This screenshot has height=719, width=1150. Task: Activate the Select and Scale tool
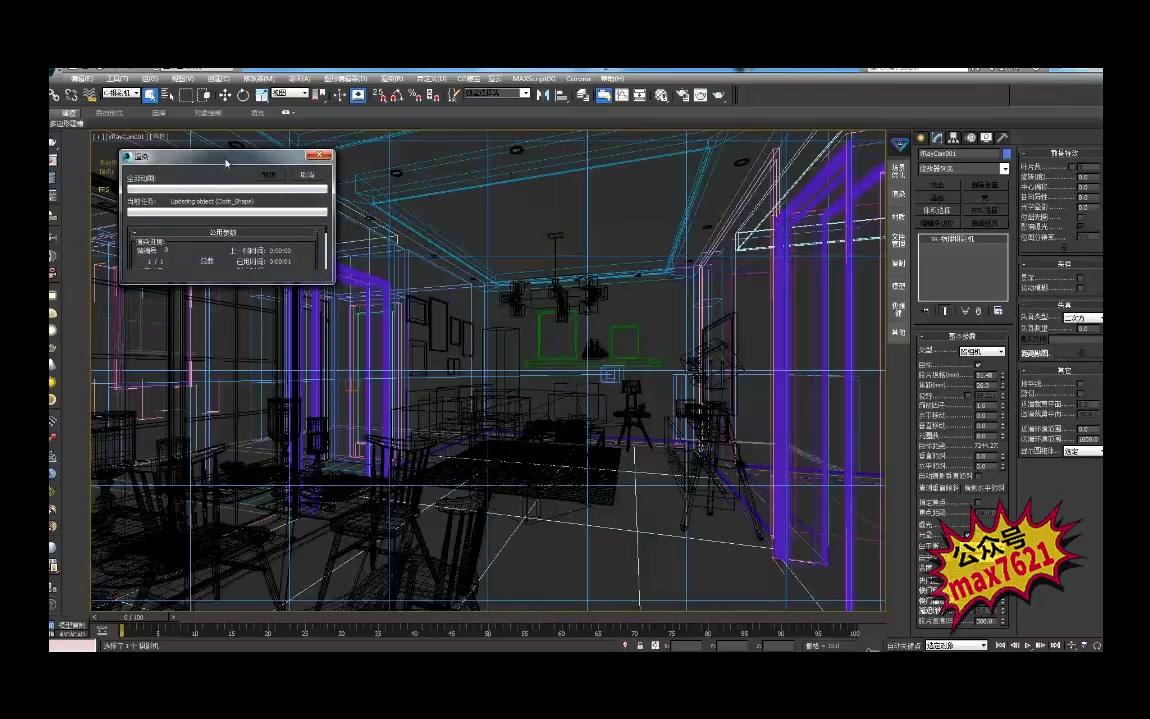262,95
